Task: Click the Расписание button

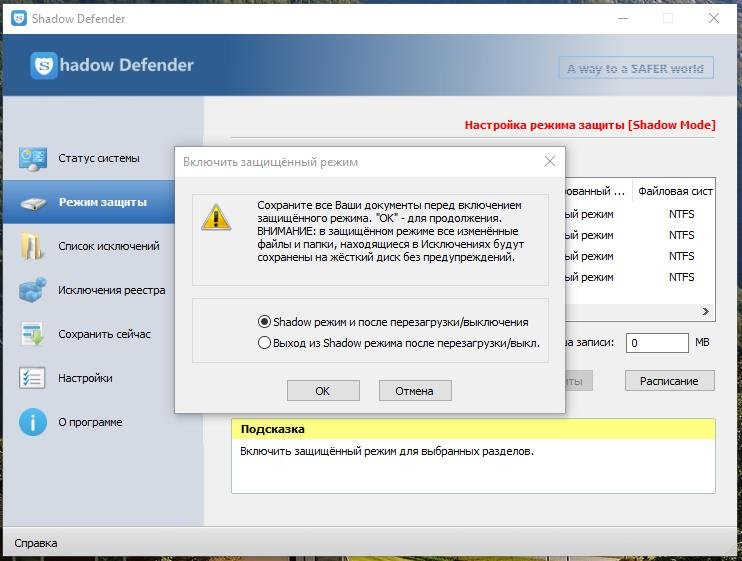Action: pyautogui.click(x=670, y=381)
